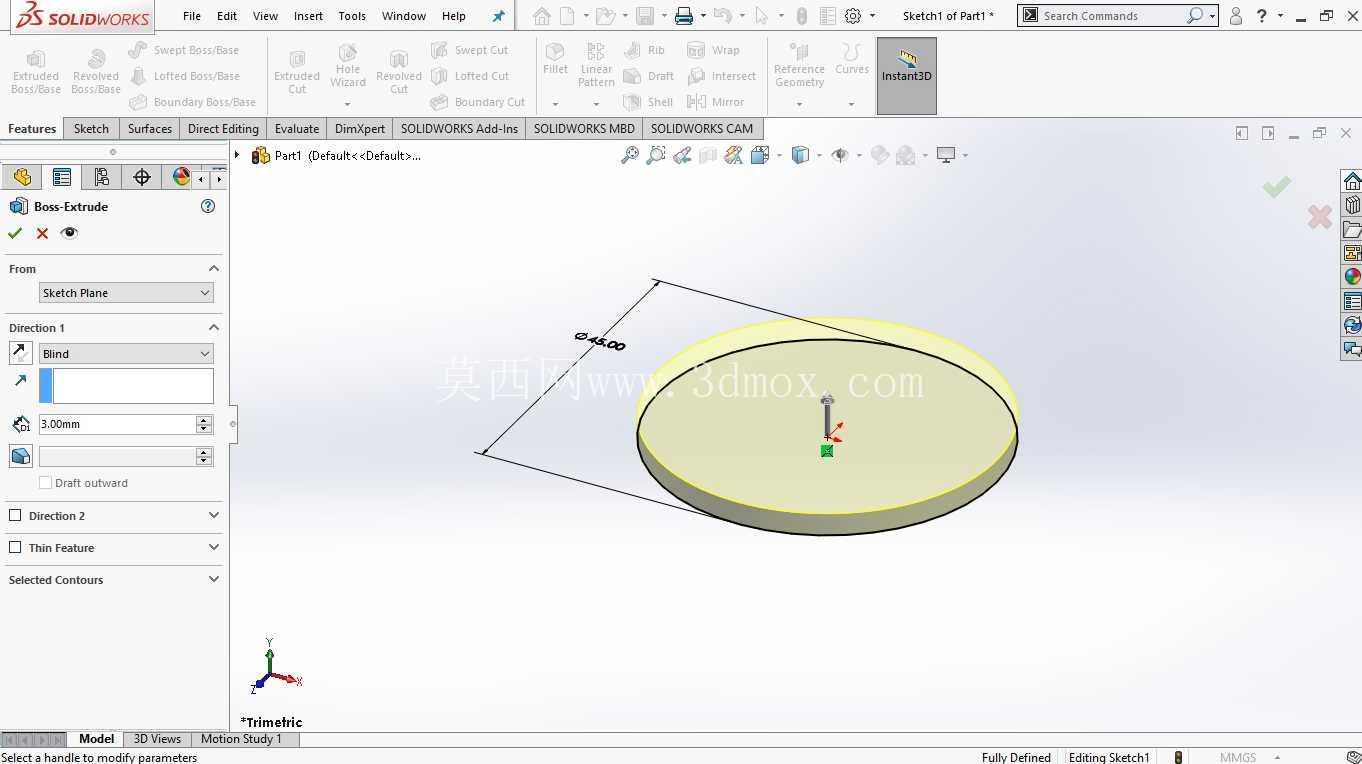Cancel Boss-Extrude with the red X
Image resolution: width=1362 pixels, height=764 pixels.
click(x=42, y=233)
